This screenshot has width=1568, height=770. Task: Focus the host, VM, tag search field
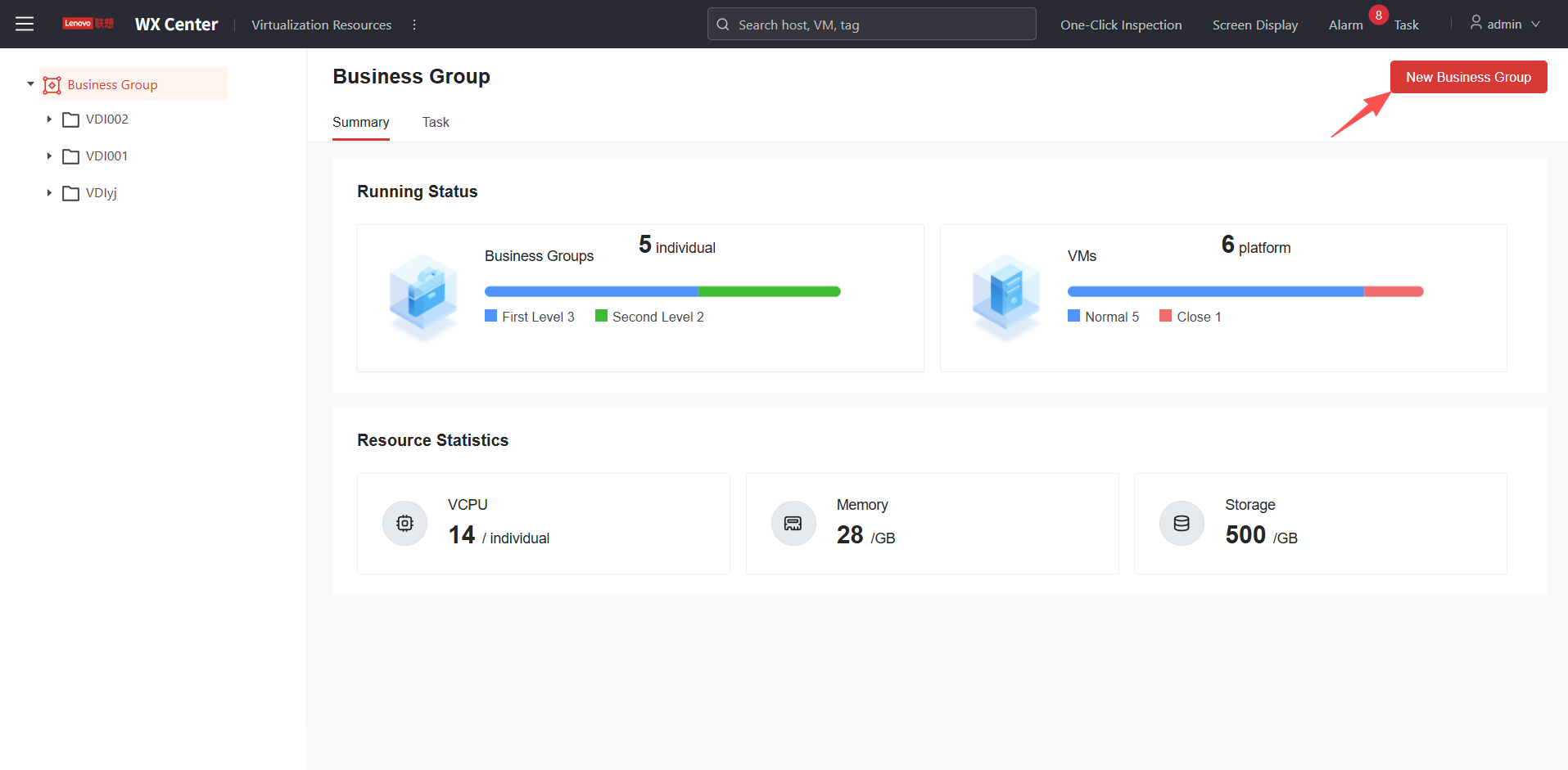[x=872, y=25]
